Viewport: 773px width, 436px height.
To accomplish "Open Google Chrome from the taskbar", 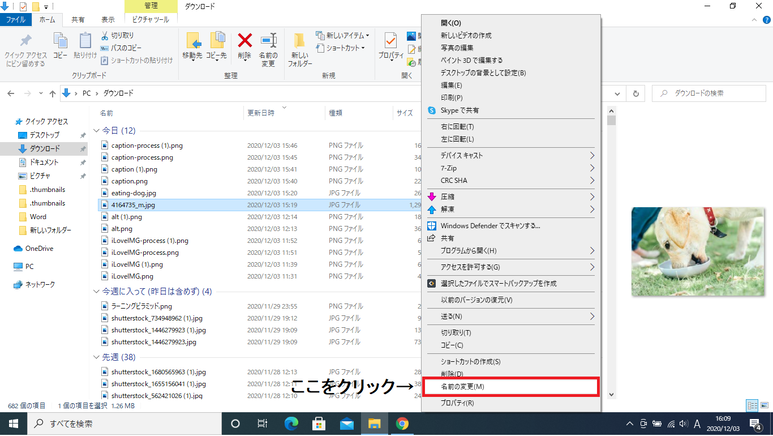I will (x=402, y=424).
